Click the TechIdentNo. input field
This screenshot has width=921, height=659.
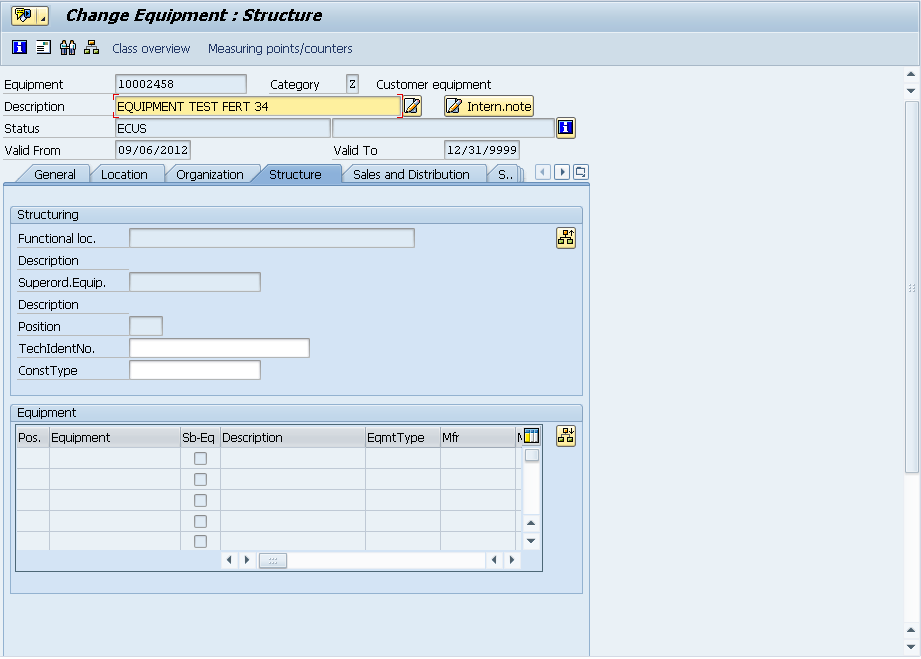[x=219, y=348]
